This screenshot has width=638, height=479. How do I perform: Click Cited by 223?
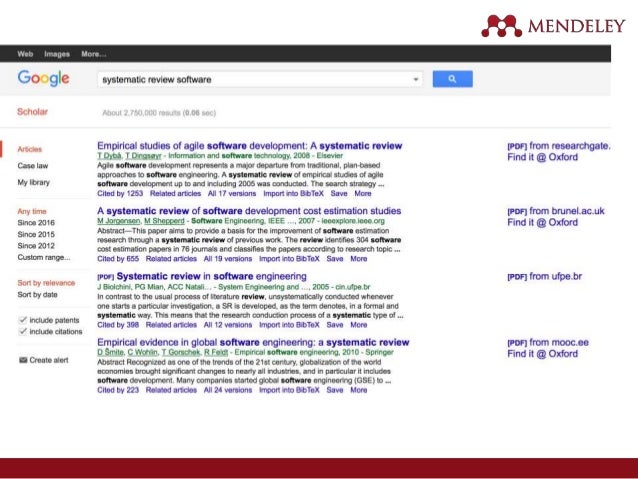(x=118, y=390)
